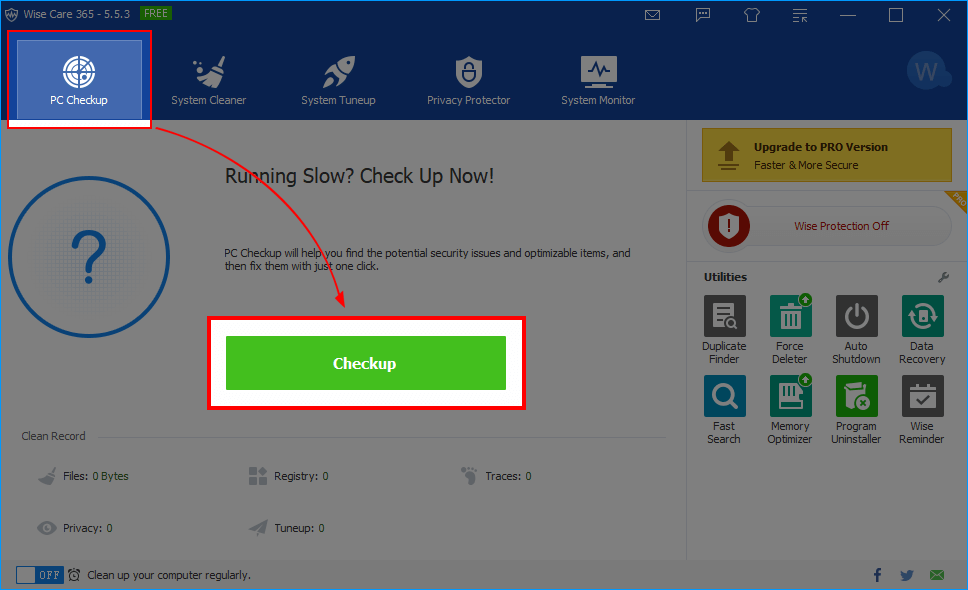Click 'Clean up your computer regularly.' text
968x590 pixels.
click(x=169, y=575)
